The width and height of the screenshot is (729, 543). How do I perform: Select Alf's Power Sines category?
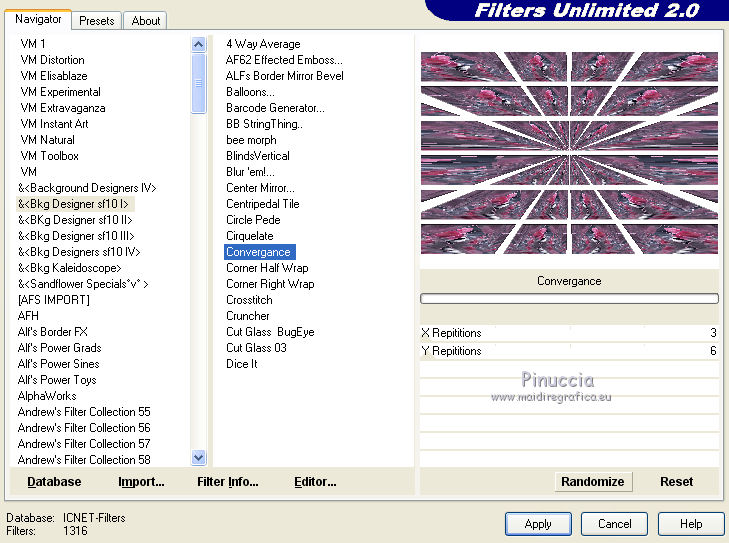[59, 364]
